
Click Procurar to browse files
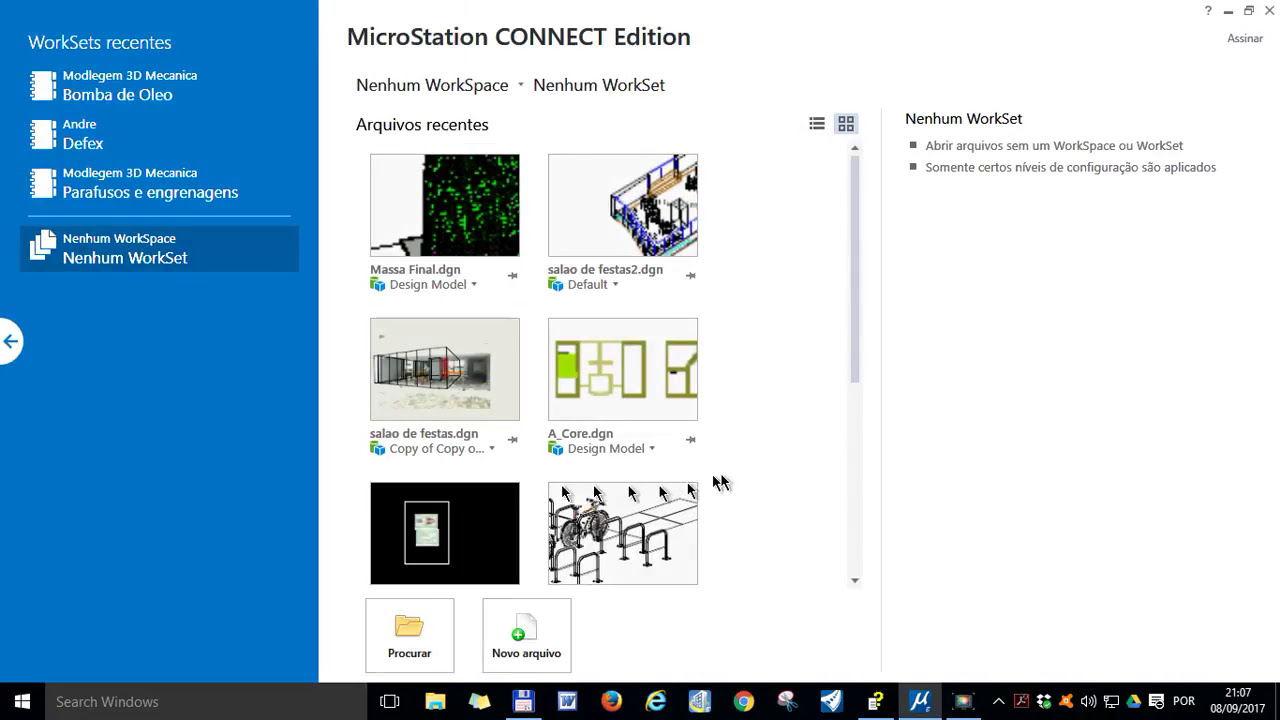[x=410, y=635]
